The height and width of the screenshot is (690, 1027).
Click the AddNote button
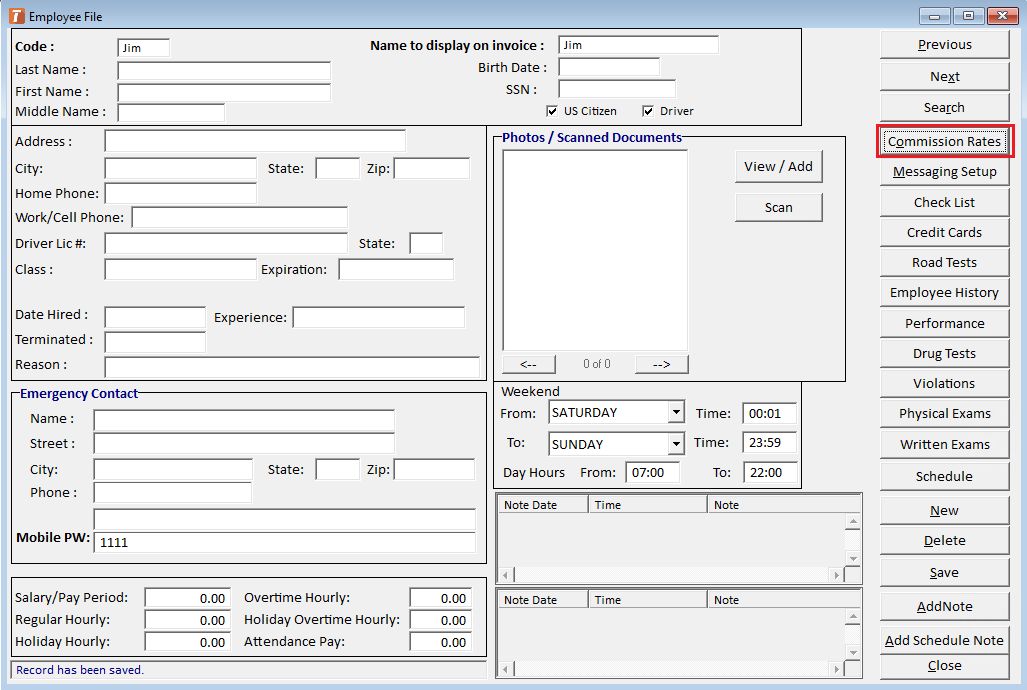point(944,607)
